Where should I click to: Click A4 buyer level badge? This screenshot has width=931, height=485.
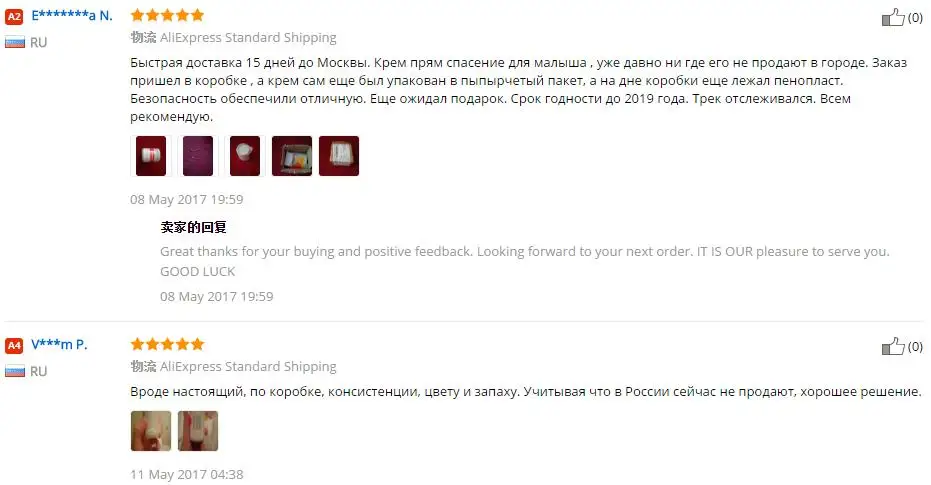[x=14, y=345]
